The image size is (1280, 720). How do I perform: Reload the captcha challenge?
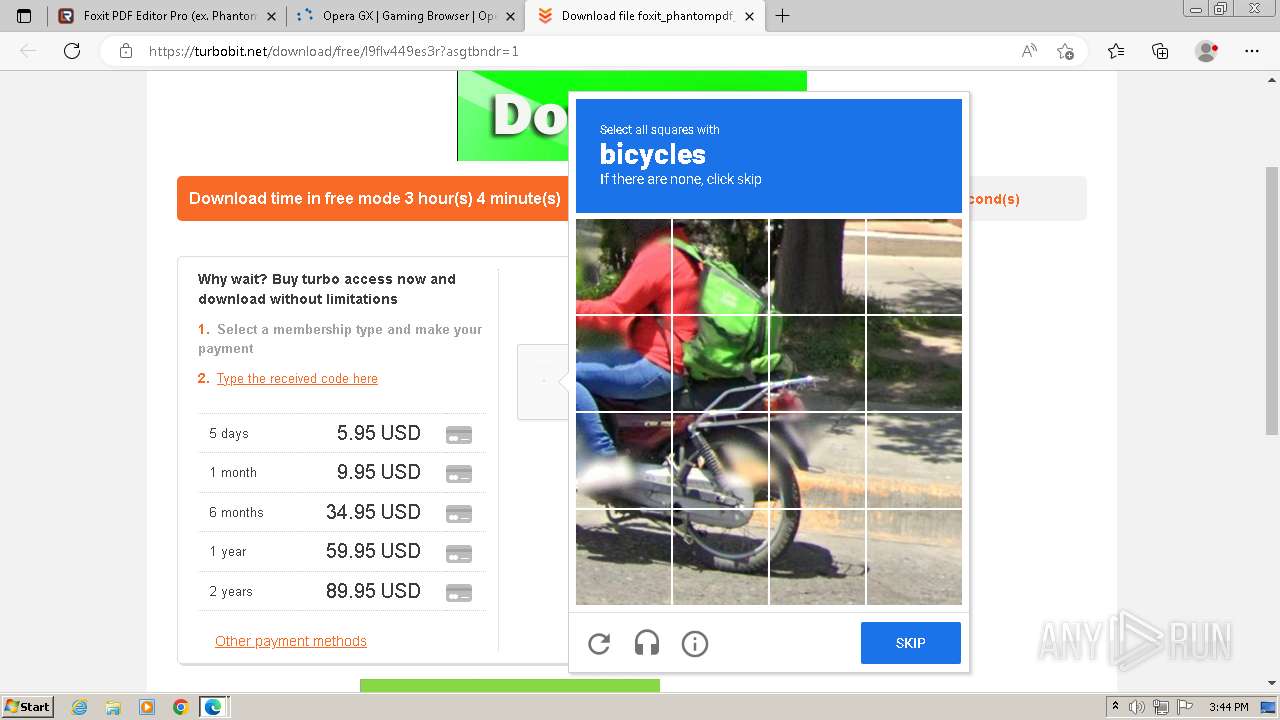599,643
